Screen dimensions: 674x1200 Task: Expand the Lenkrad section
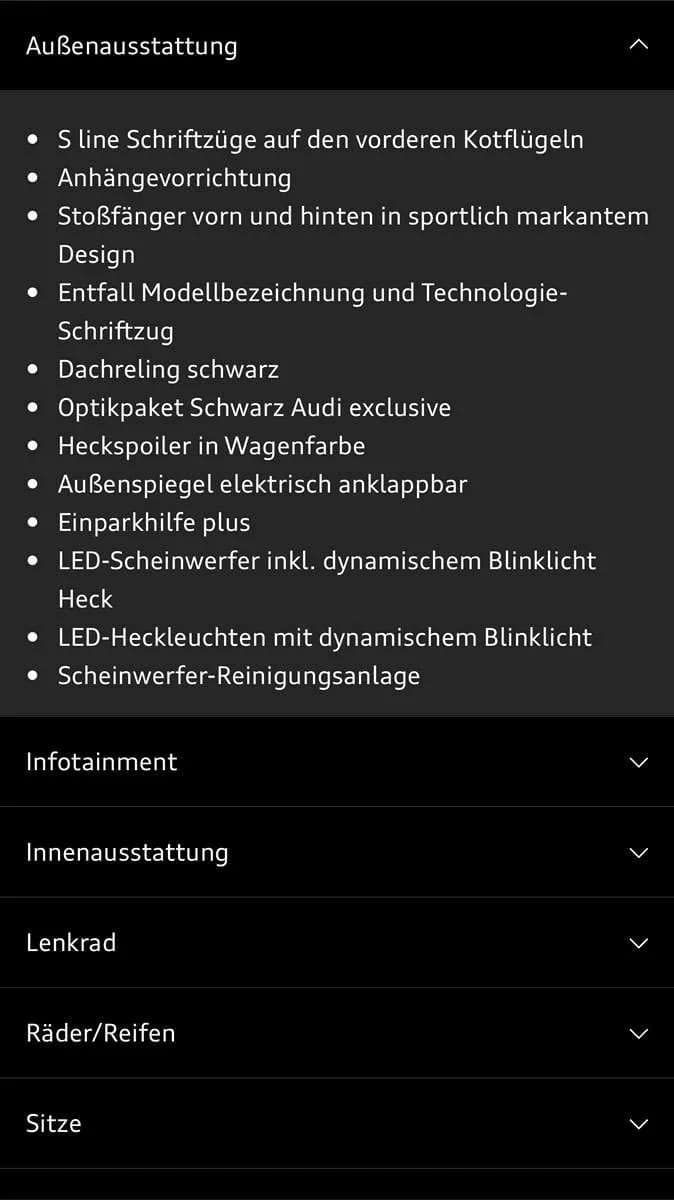(337, 943)
